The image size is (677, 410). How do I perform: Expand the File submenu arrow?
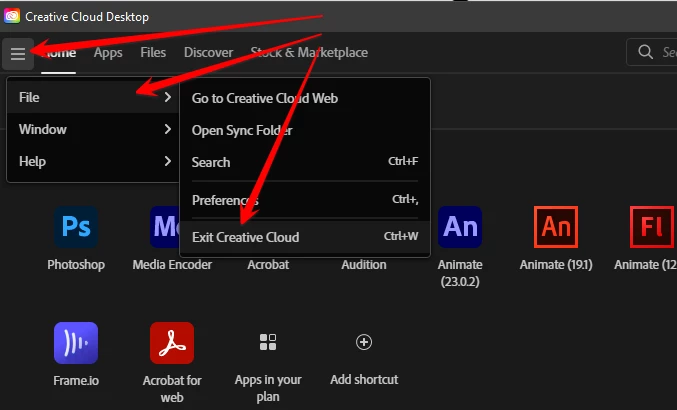pos(168,97)
